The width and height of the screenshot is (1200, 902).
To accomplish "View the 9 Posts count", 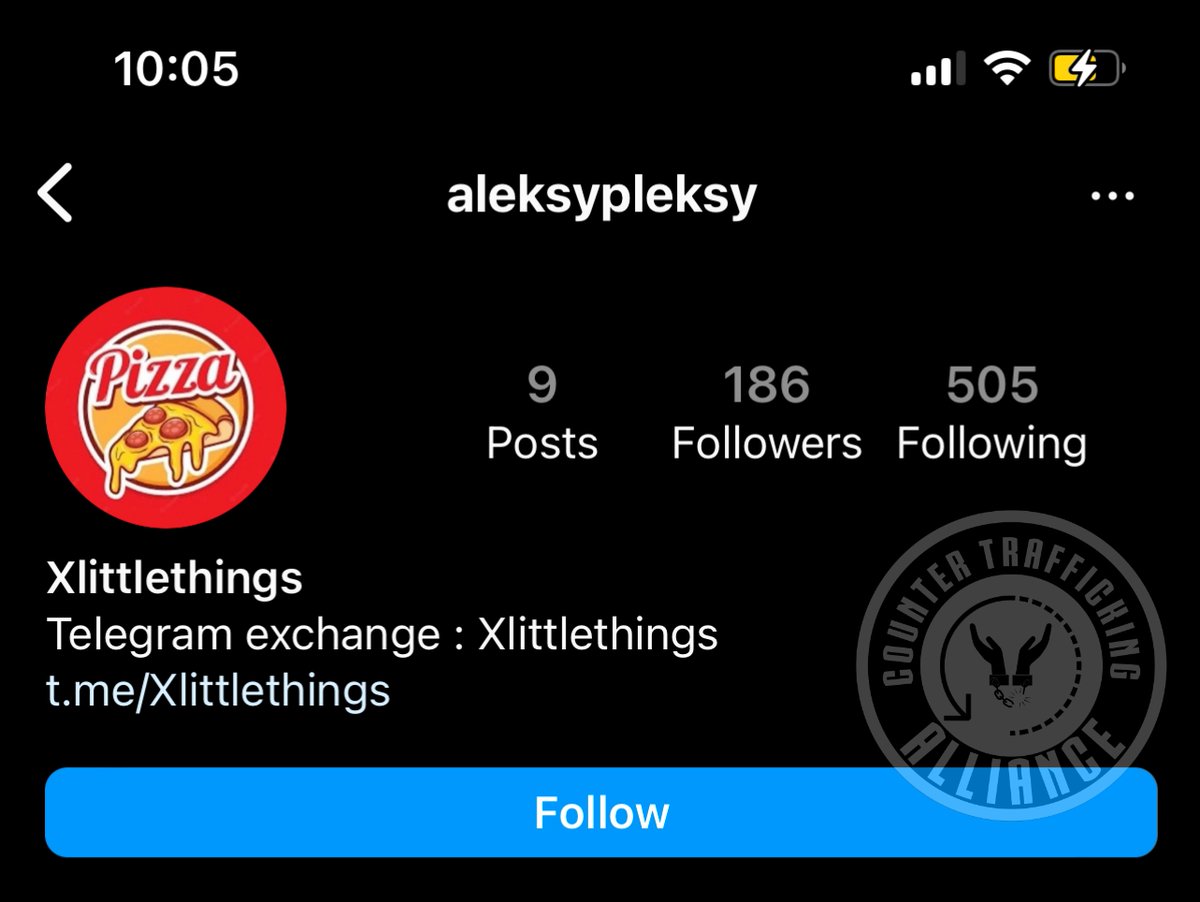I will point(542,414).
